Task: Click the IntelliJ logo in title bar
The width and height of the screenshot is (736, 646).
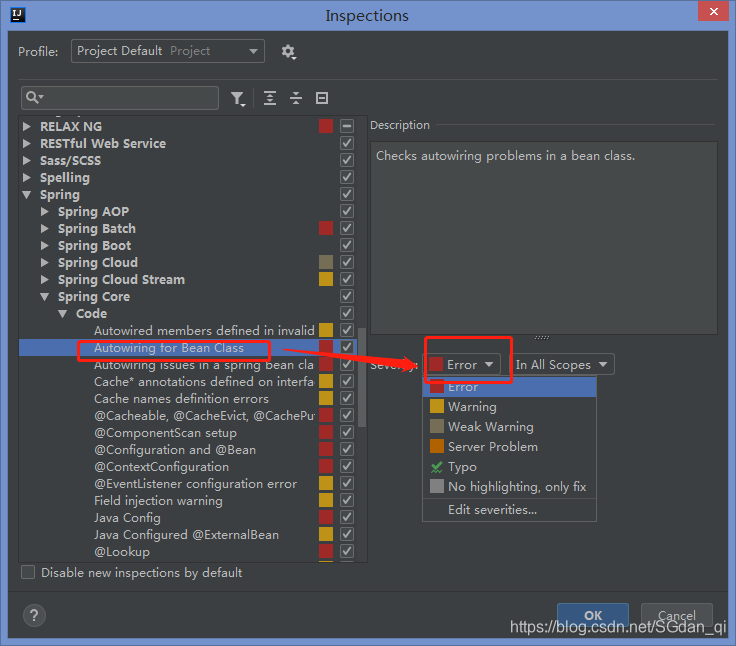Action: (x=17, y=15)
